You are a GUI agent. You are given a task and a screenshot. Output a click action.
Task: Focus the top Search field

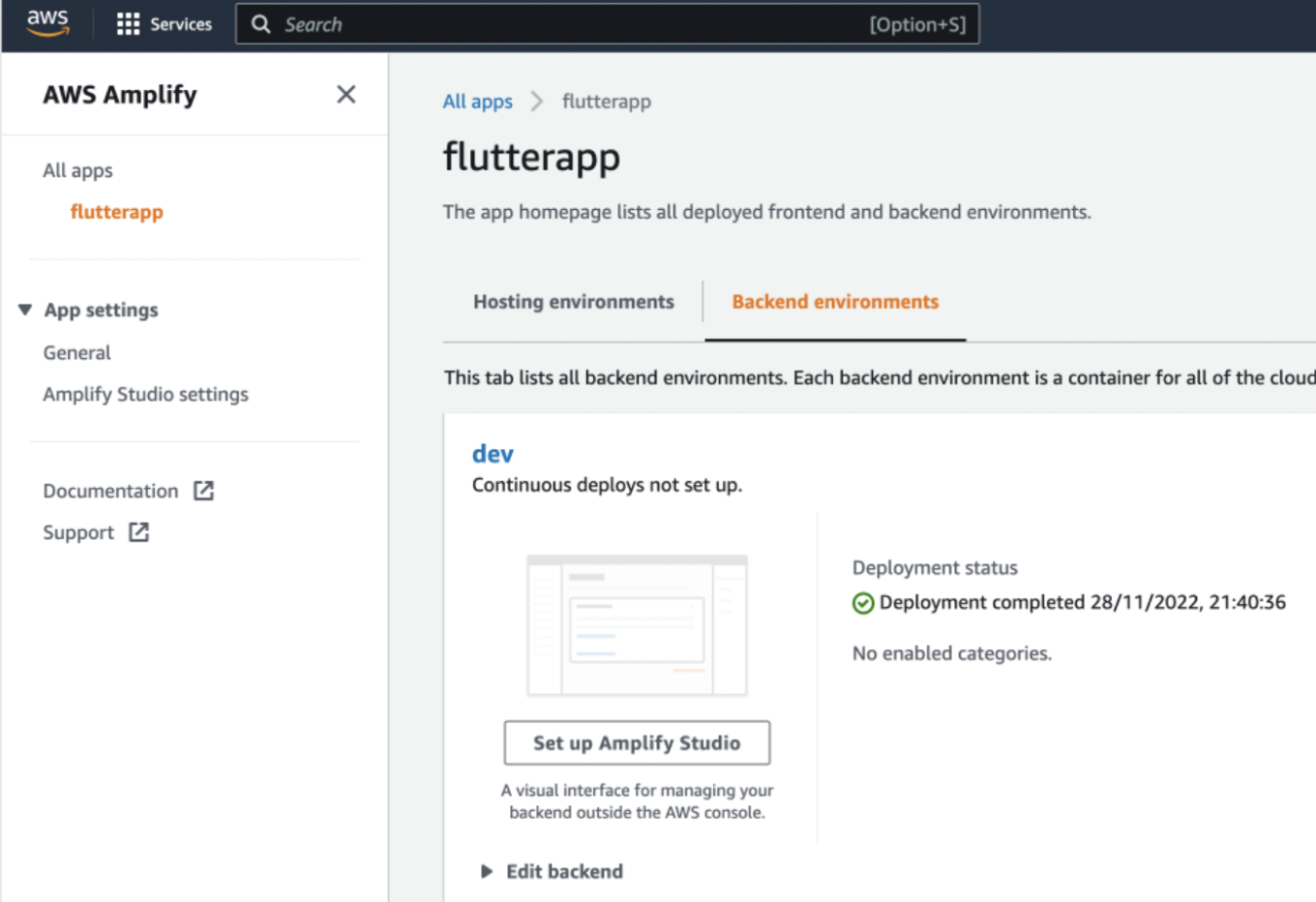click(608, 24)
